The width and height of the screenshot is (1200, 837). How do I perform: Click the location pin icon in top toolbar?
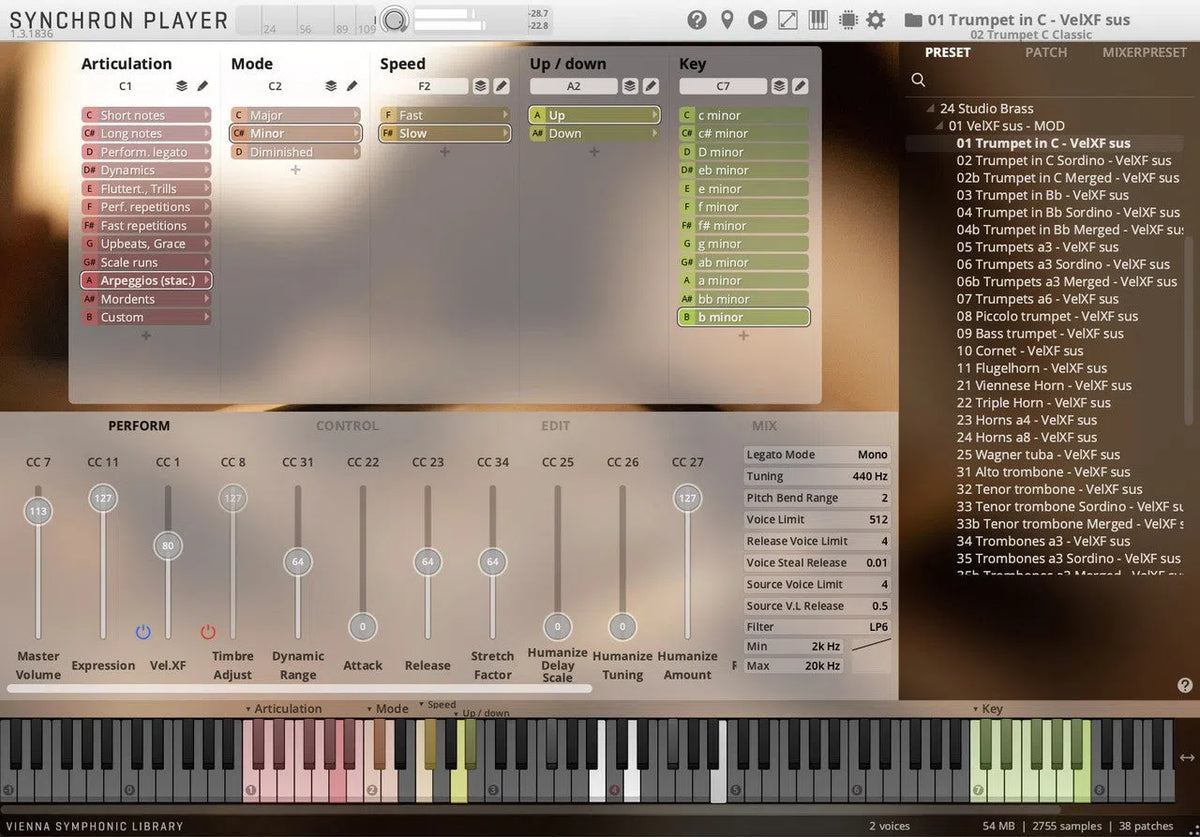point(727,20)
